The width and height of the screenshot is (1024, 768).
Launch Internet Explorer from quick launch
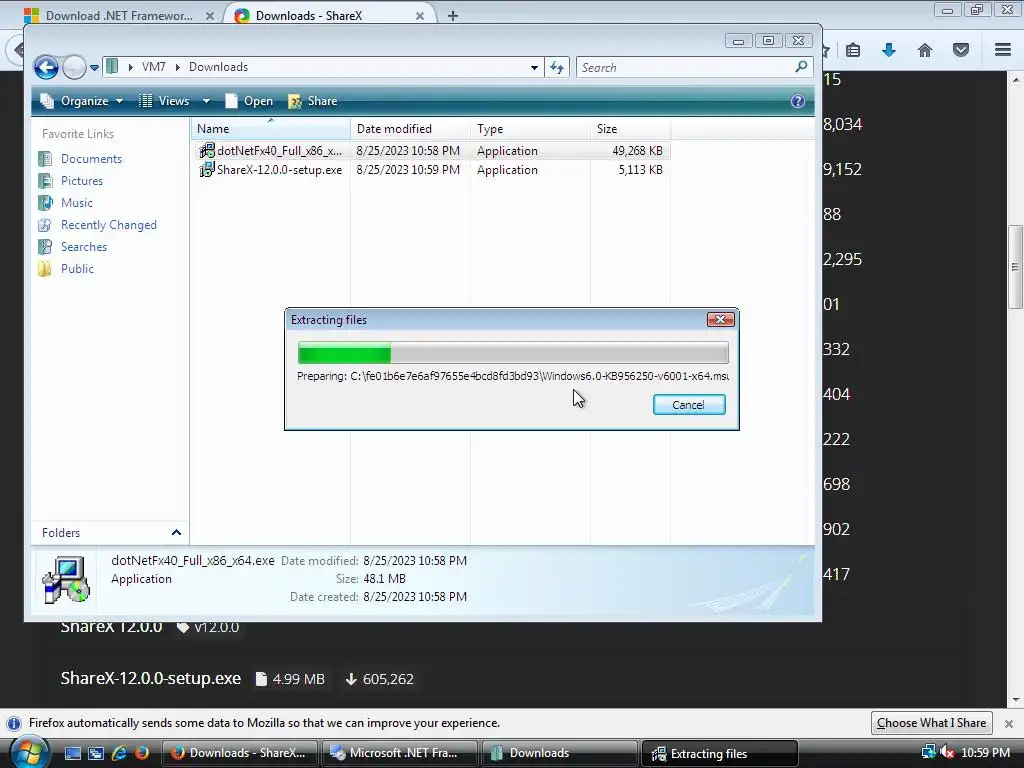coord(119,753)
